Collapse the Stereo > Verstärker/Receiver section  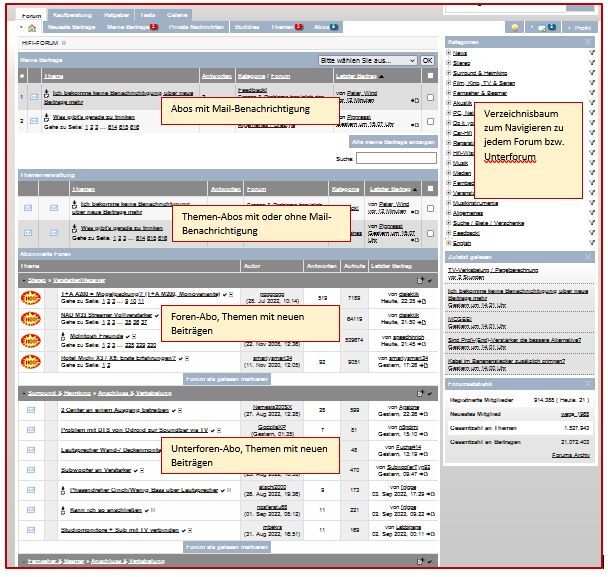[x=24, y=280]
